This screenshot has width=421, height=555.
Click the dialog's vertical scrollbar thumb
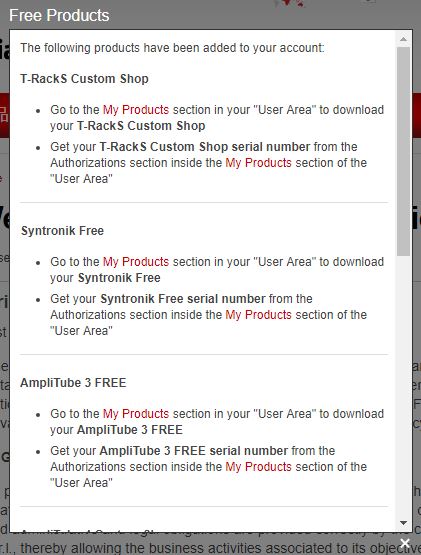(x=403, y=151)
